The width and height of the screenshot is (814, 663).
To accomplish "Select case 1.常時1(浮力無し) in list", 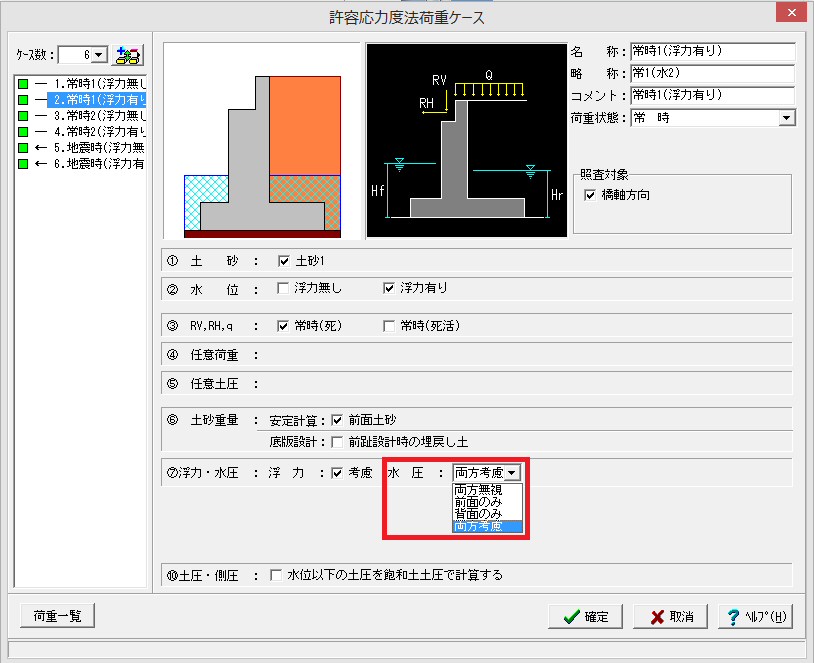I will point(100,84).
